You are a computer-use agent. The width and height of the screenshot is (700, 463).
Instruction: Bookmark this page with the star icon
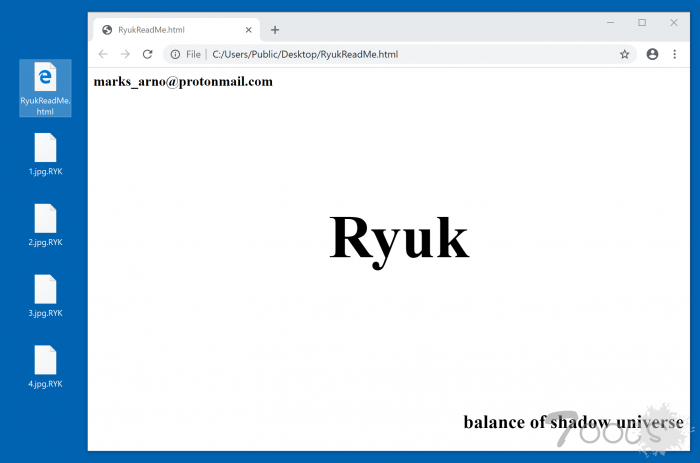tap(625, 54)
